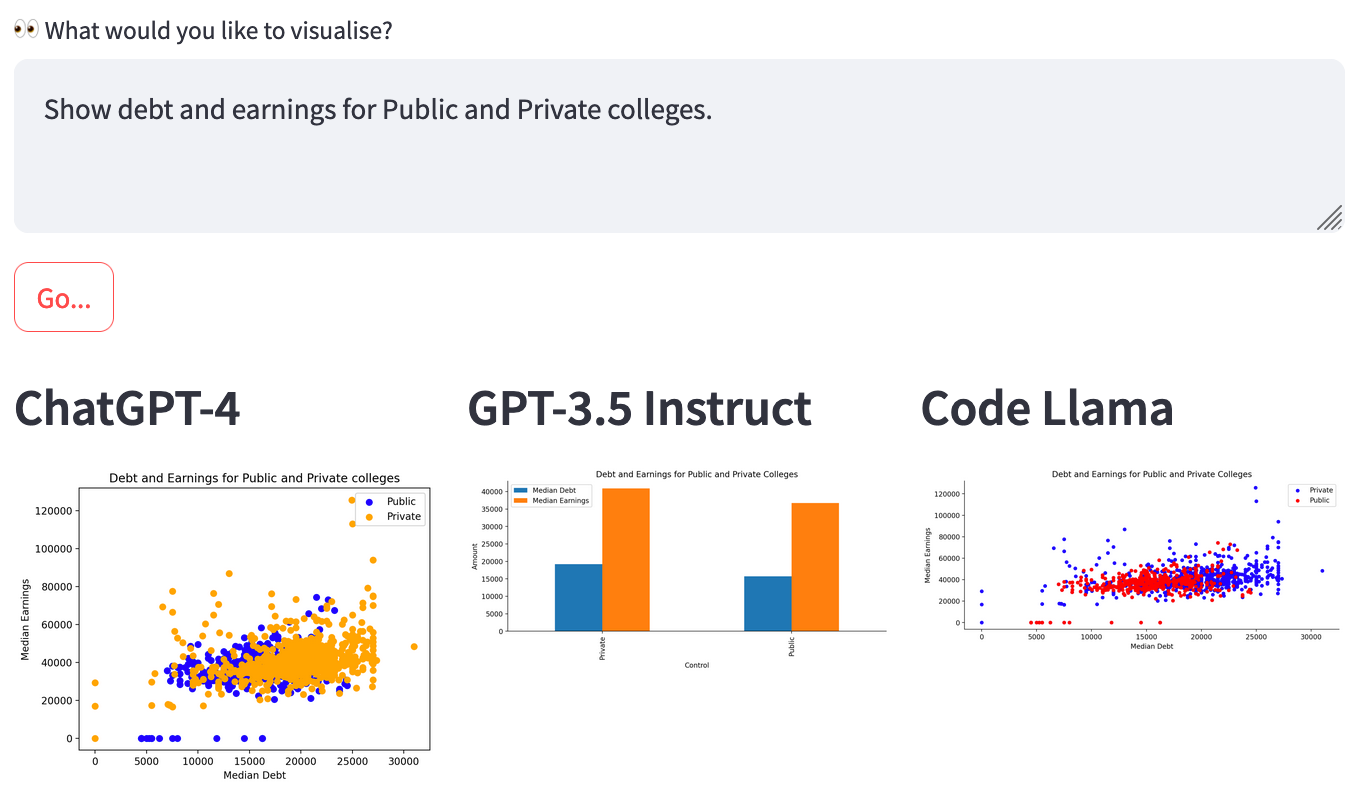Click the blue Median Debt legend swatch
1368x798 pixels.
coord(521,490)
